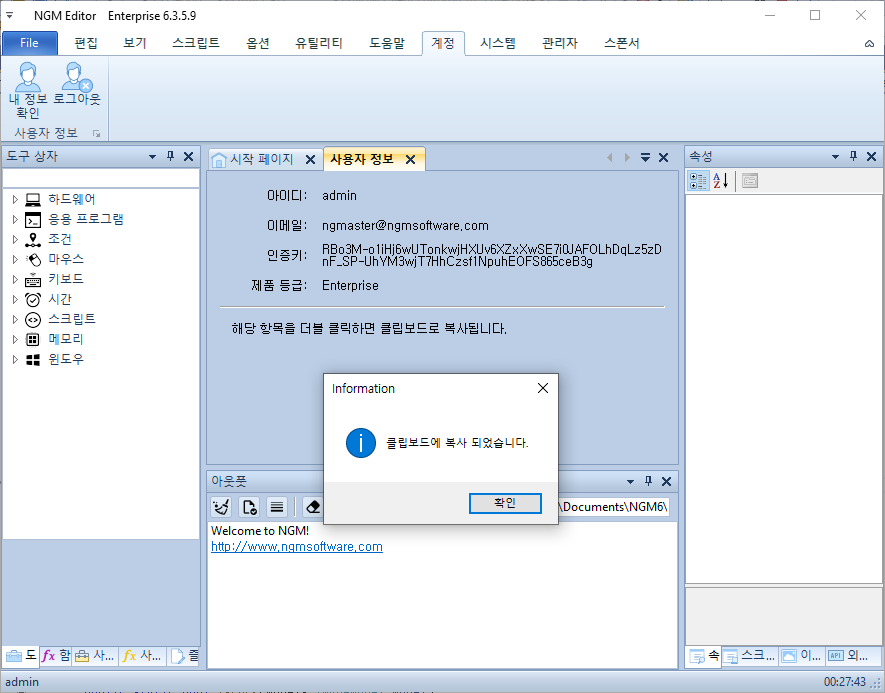Open the 사용자 정보 group dialog launcher
The image size is (885, 693).
pyautogui.click(x=97, y=134)
